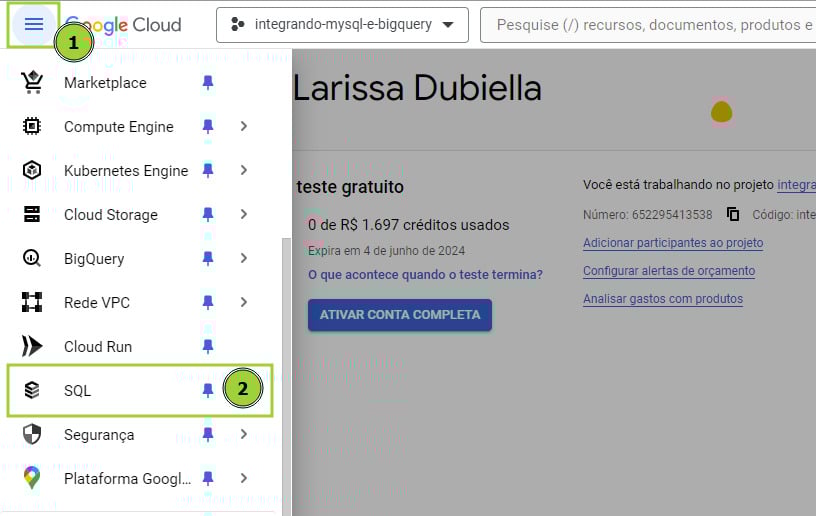Expand the Compute Engine submenu chevron
This screenshot has width=816, height=516.
click(x=244, y=126)
